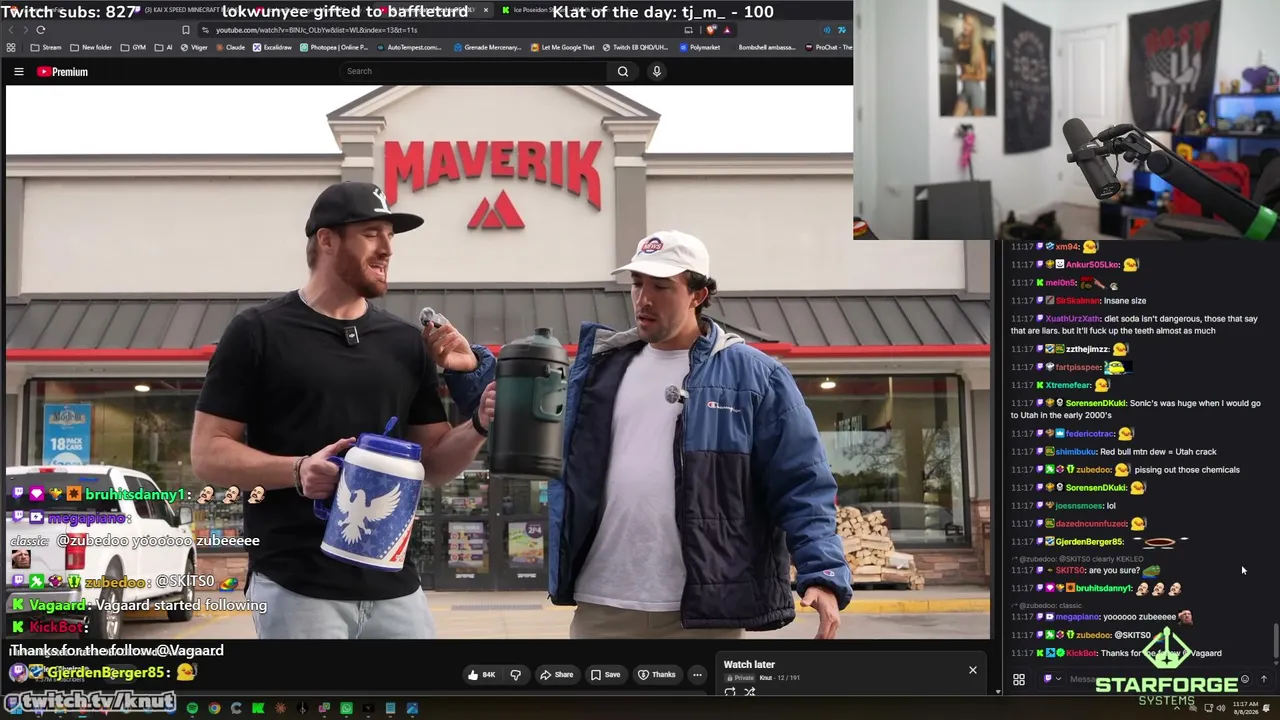Open the Polymarket bookmark

[699, 47]
